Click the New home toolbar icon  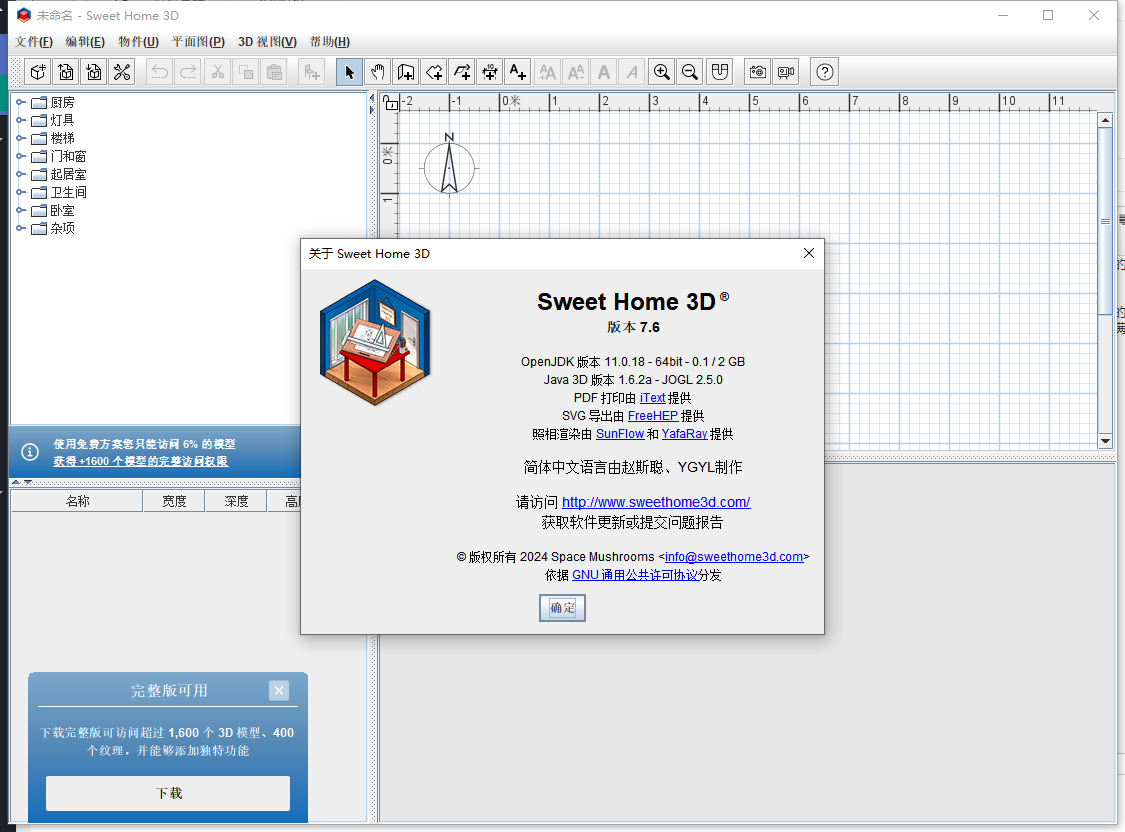click(x=38, y=72)
